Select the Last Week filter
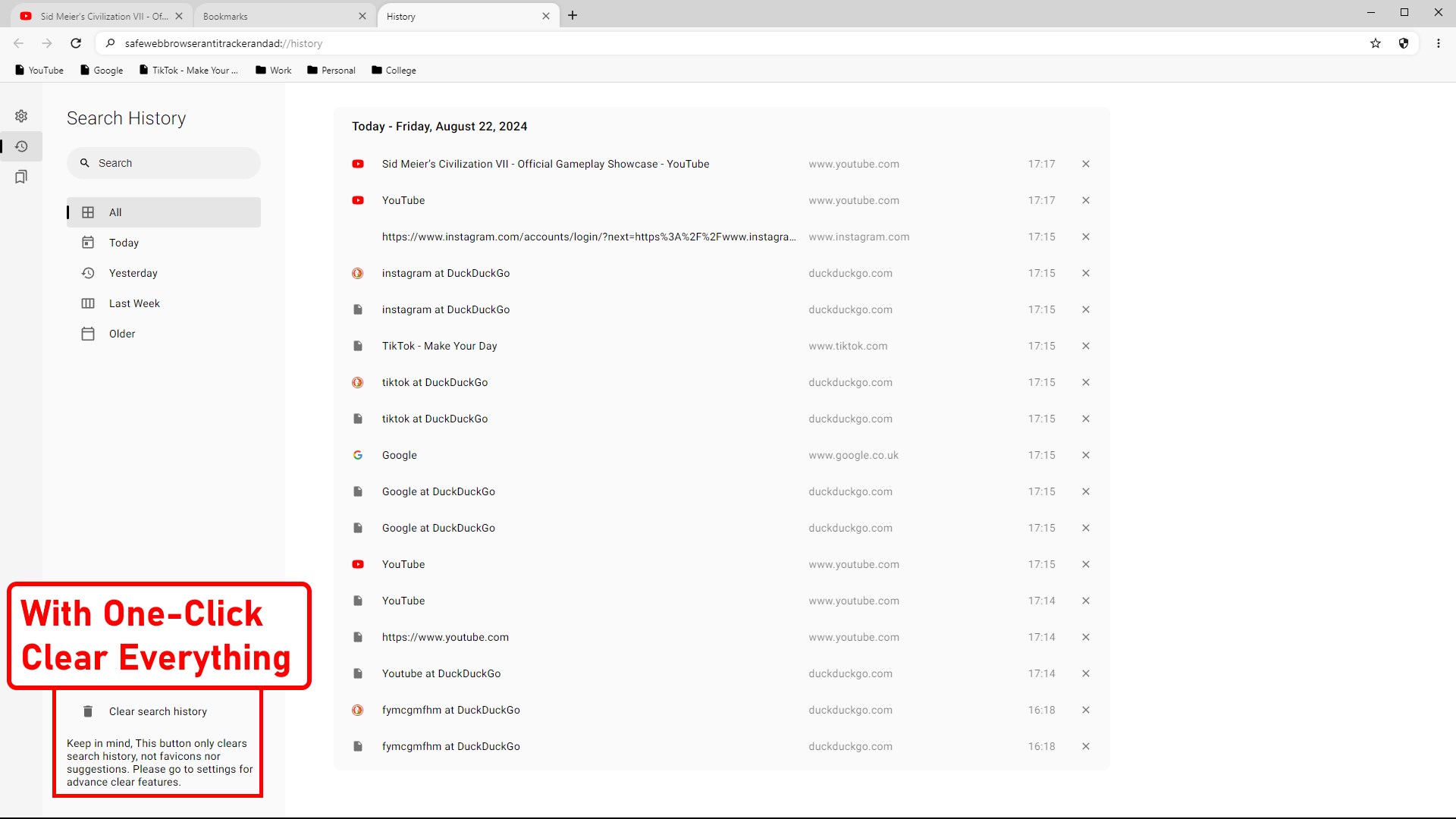This screenshot has height=819, width=1456. point(134,303)
